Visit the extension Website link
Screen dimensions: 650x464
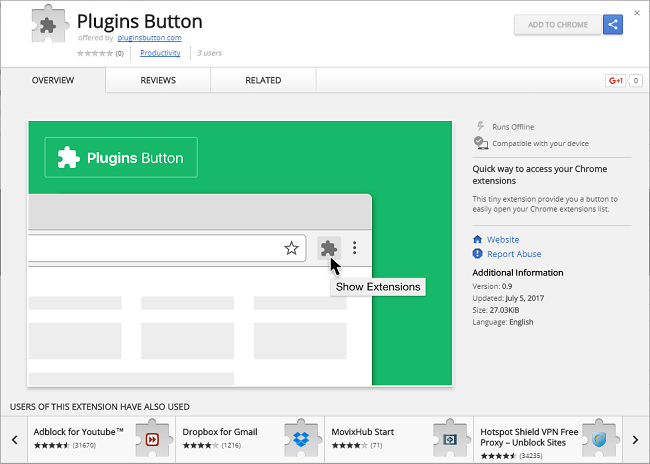pyautogui.click(x=503, y=240)
